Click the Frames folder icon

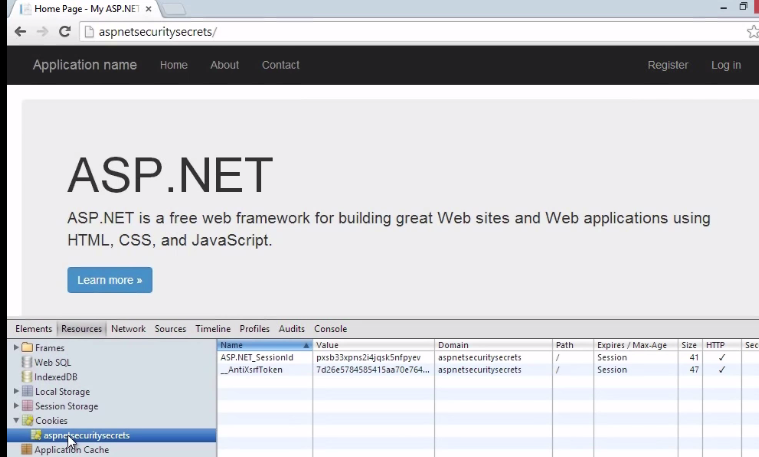click(x=27, y=348)
